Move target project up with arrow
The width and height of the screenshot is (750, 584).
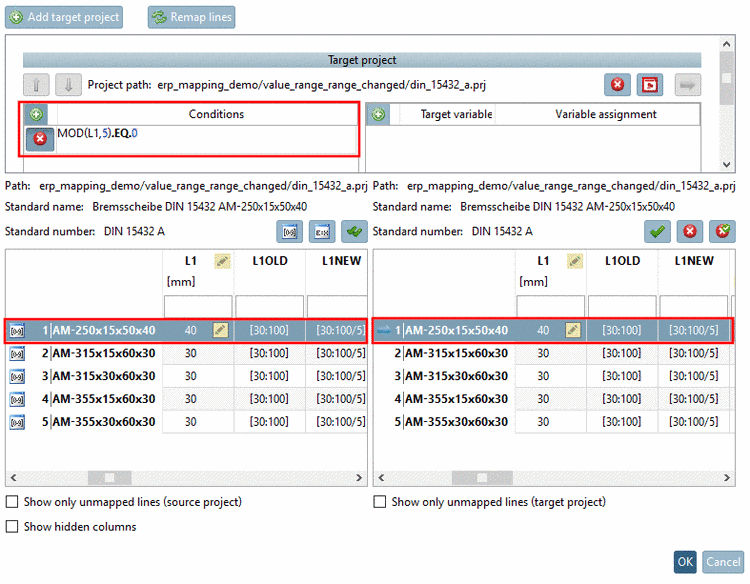coord(36,85)
